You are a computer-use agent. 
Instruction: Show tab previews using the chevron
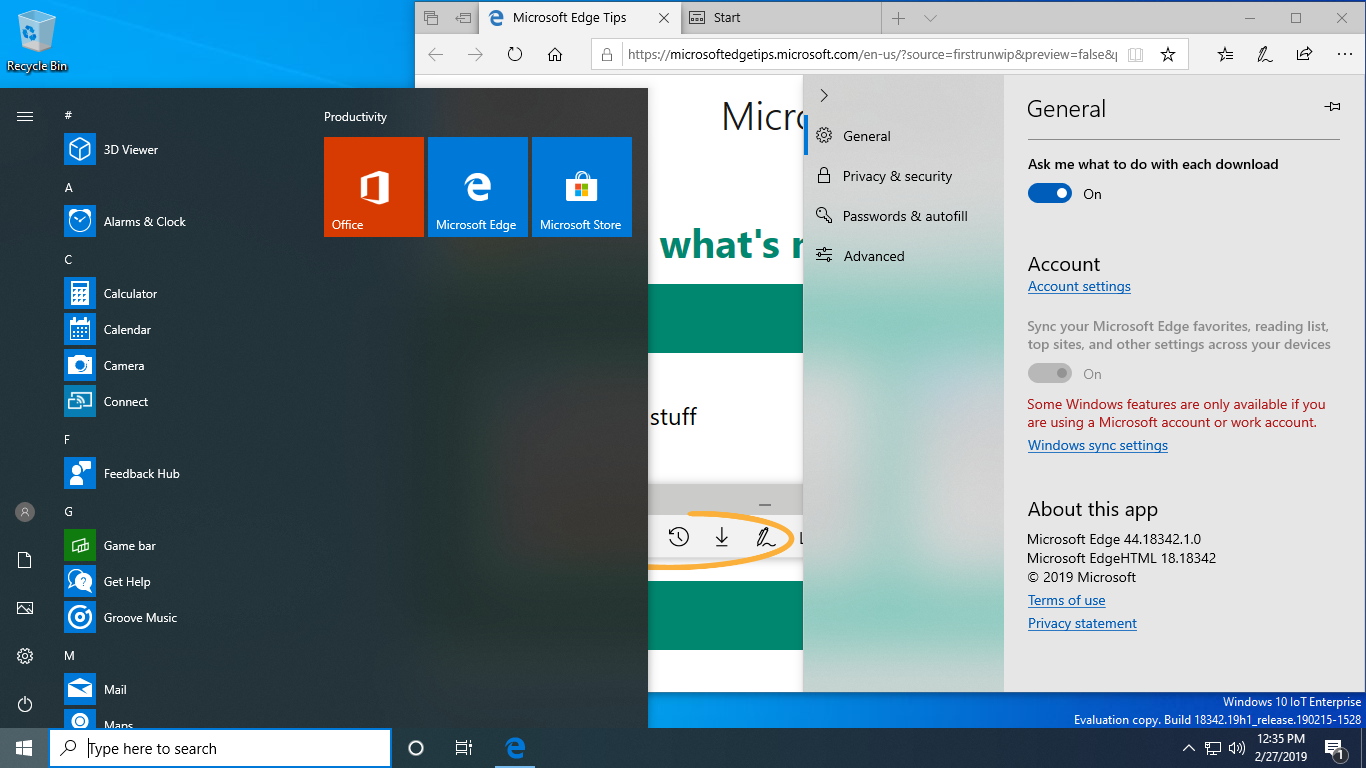(x=930, y=18)
